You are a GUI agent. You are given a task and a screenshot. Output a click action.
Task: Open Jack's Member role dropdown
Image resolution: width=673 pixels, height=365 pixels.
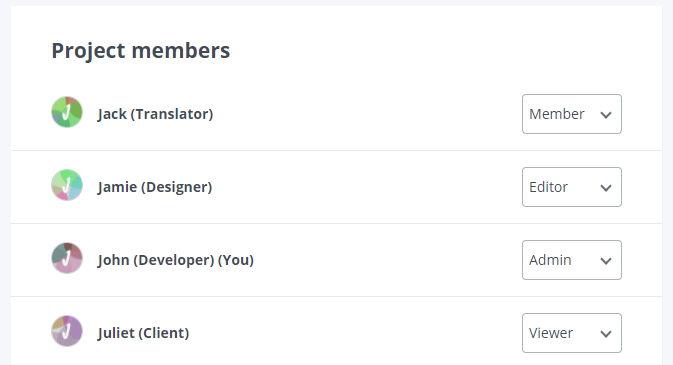click(572, 114)
